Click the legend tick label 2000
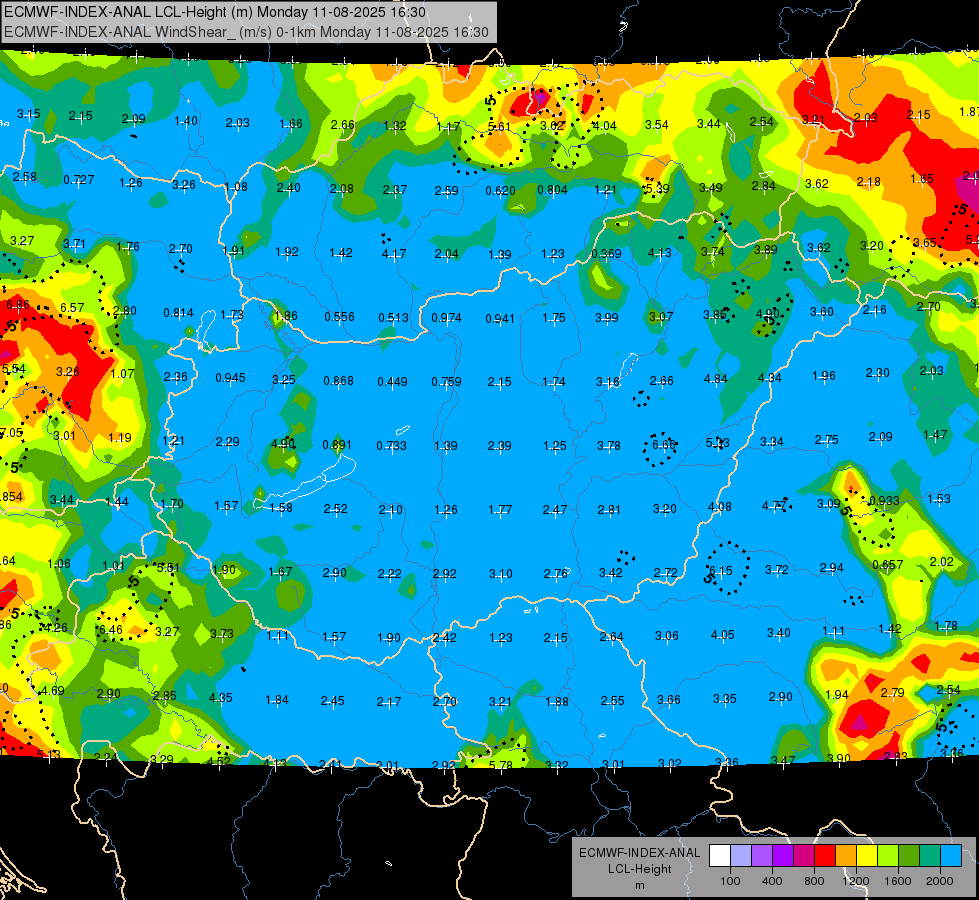This screenshot has height=900, width=979. (940, 881)
